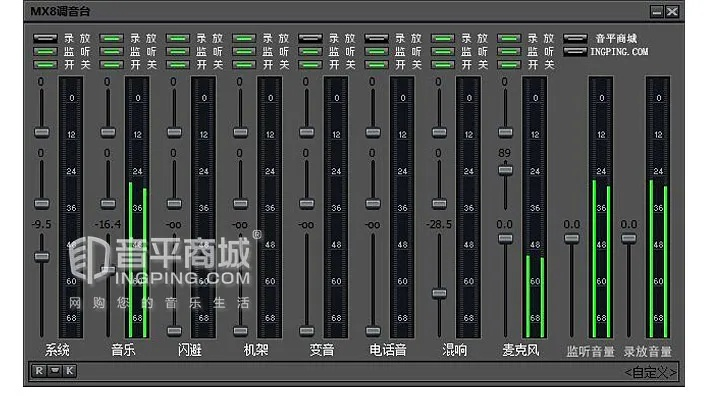Toggle 开关 for the 机架 channel
Screen dimensions: 710x398
244,65
